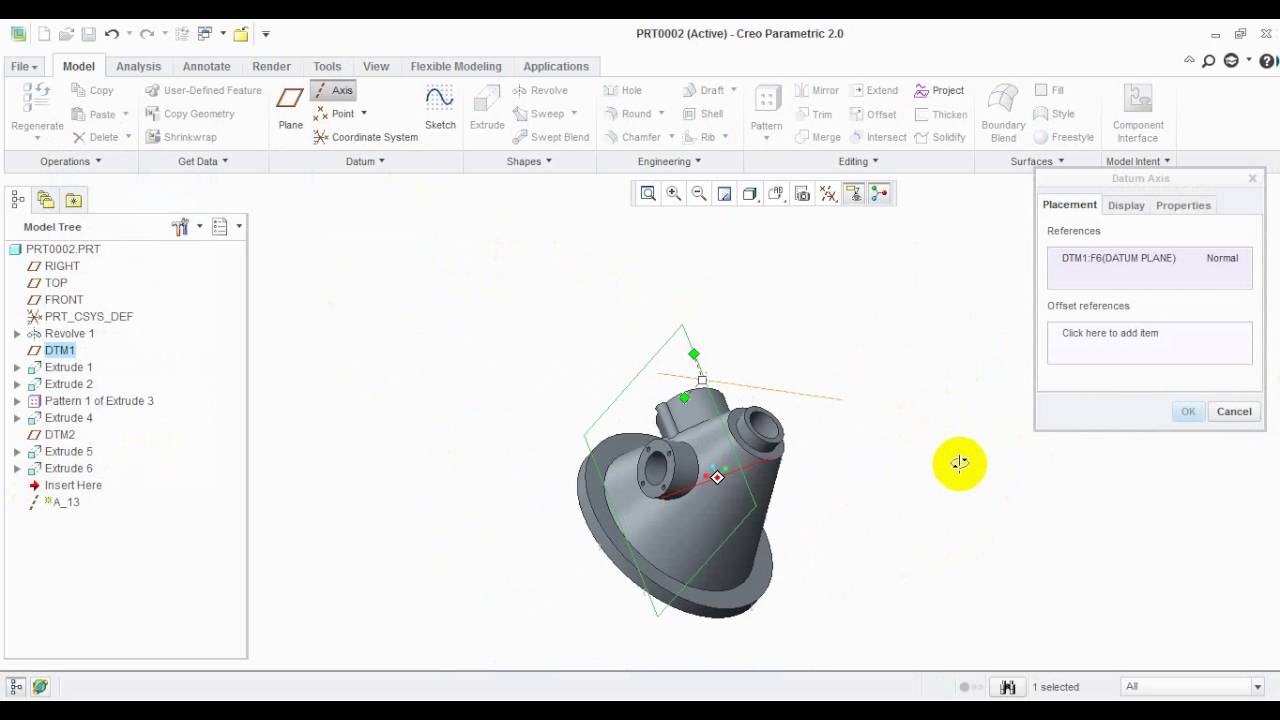Open the Datum group dropdown
1280x720 pixels.
(365, 161)
